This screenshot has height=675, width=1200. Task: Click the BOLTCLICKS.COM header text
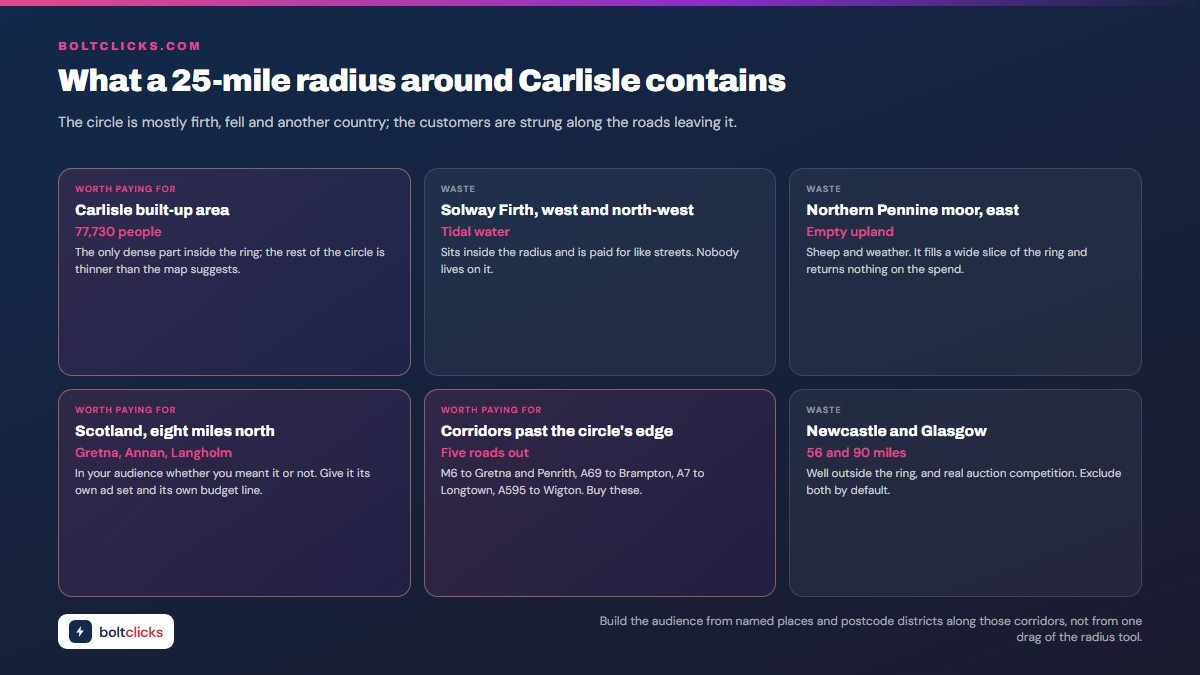(x=129, y=46)
